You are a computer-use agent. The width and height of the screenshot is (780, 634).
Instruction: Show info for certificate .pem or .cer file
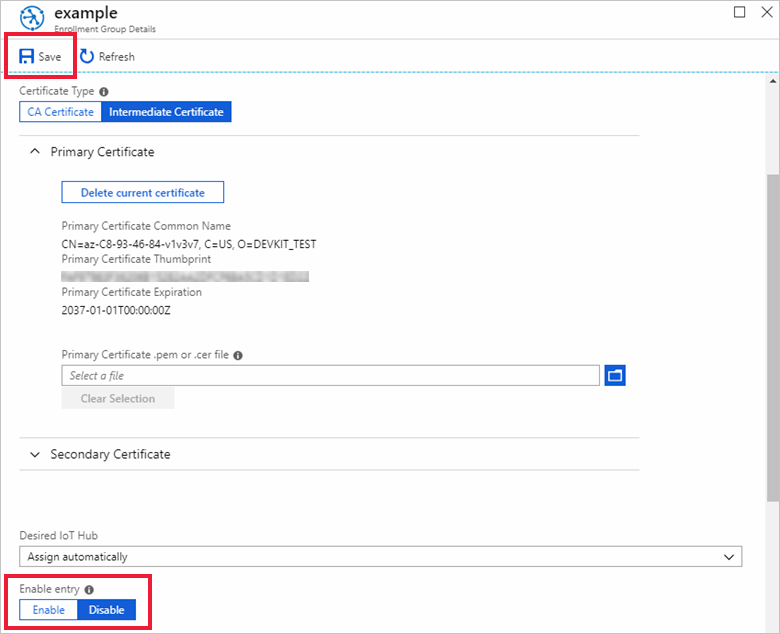(x=238, y=356)
